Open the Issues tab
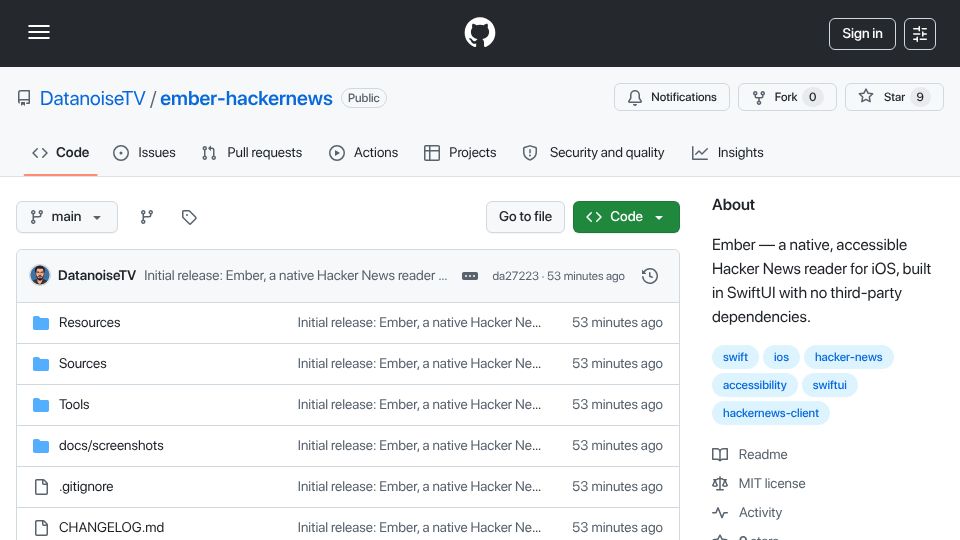 (x=144, y=152)
